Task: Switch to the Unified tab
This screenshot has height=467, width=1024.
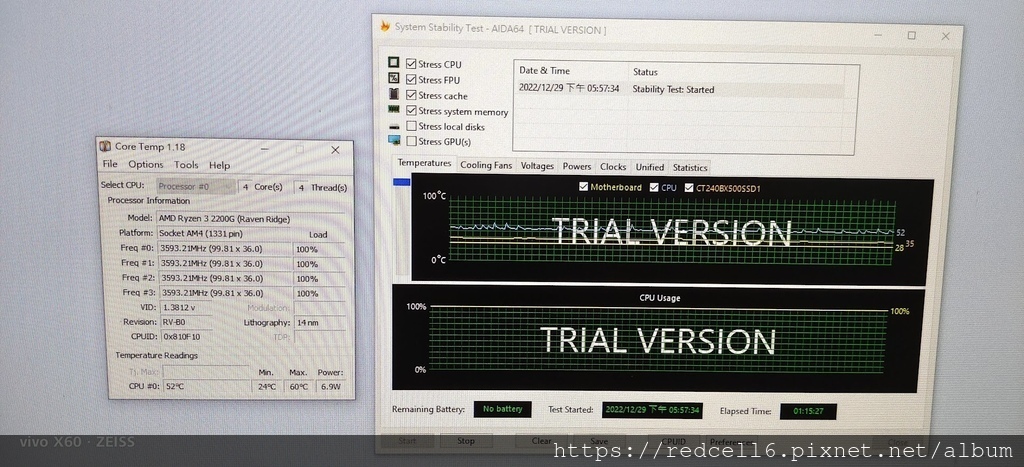Action: point(650,167)
